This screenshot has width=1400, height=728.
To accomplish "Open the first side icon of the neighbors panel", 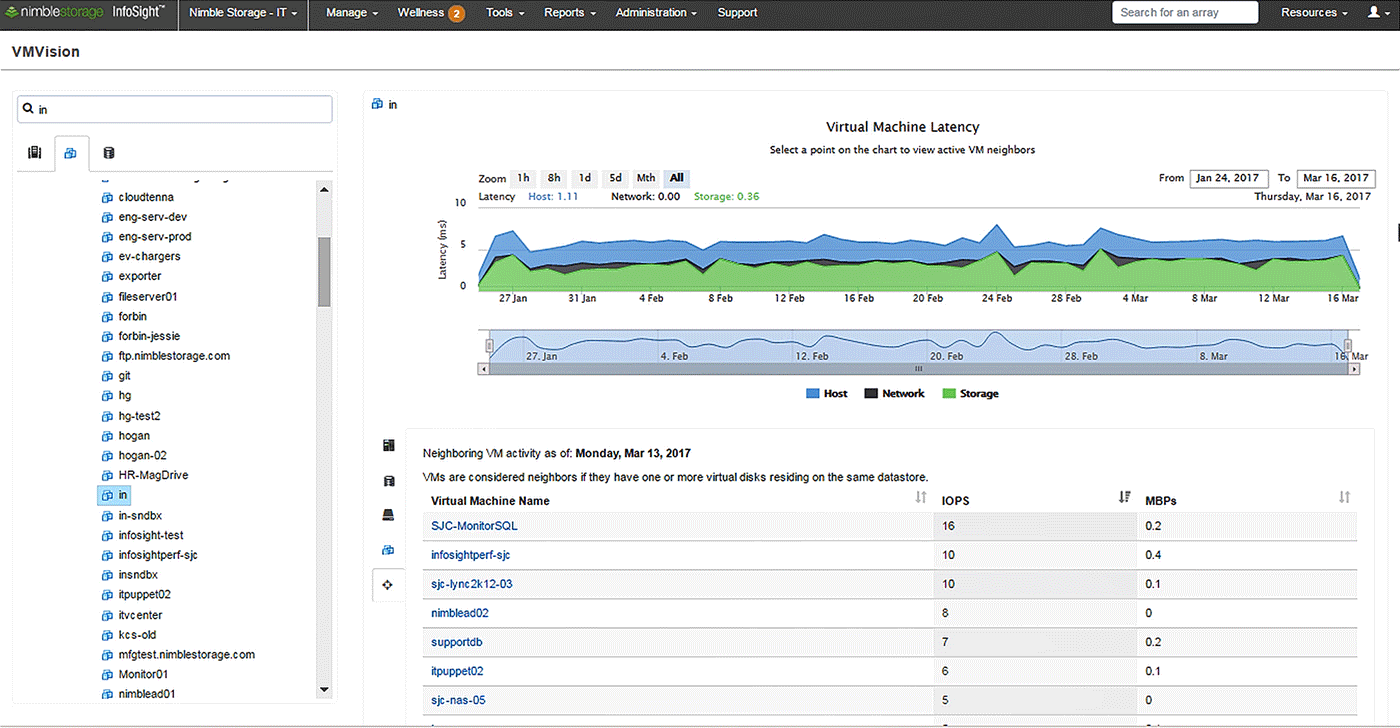I will click(389, 446).
